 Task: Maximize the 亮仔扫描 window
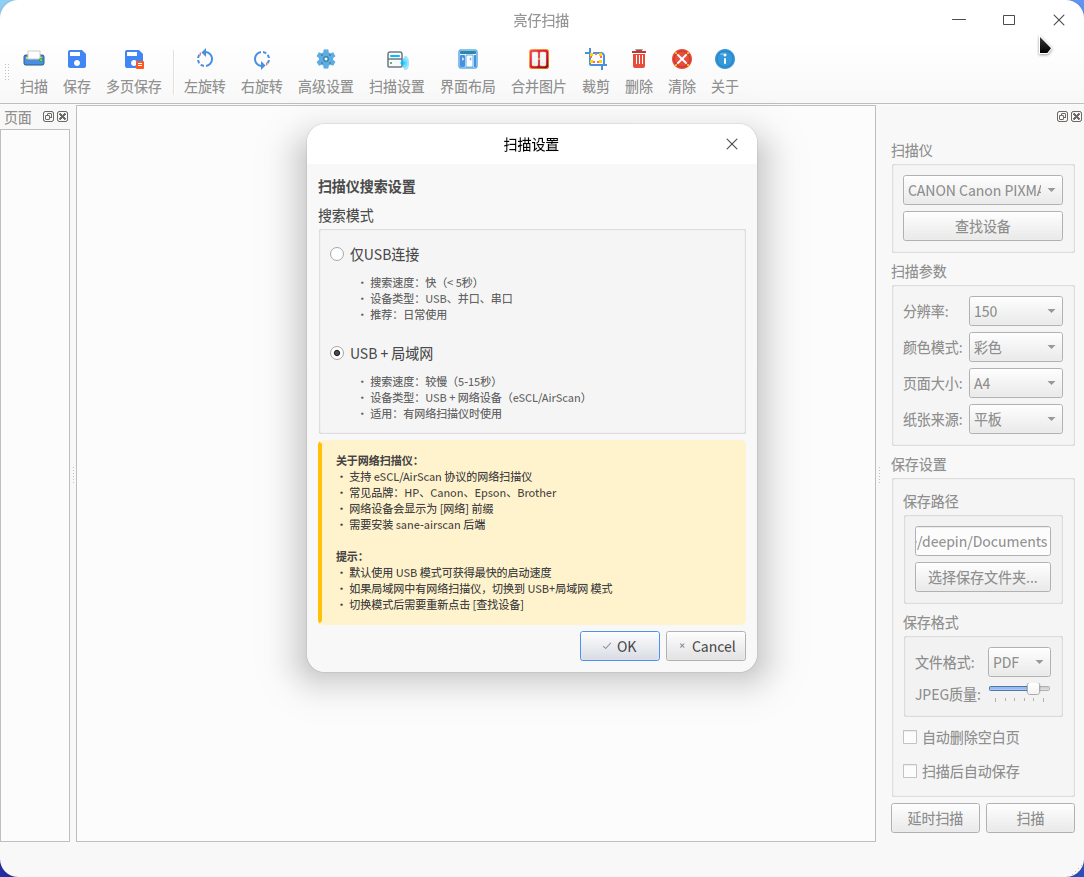[x=1009, y=20]
